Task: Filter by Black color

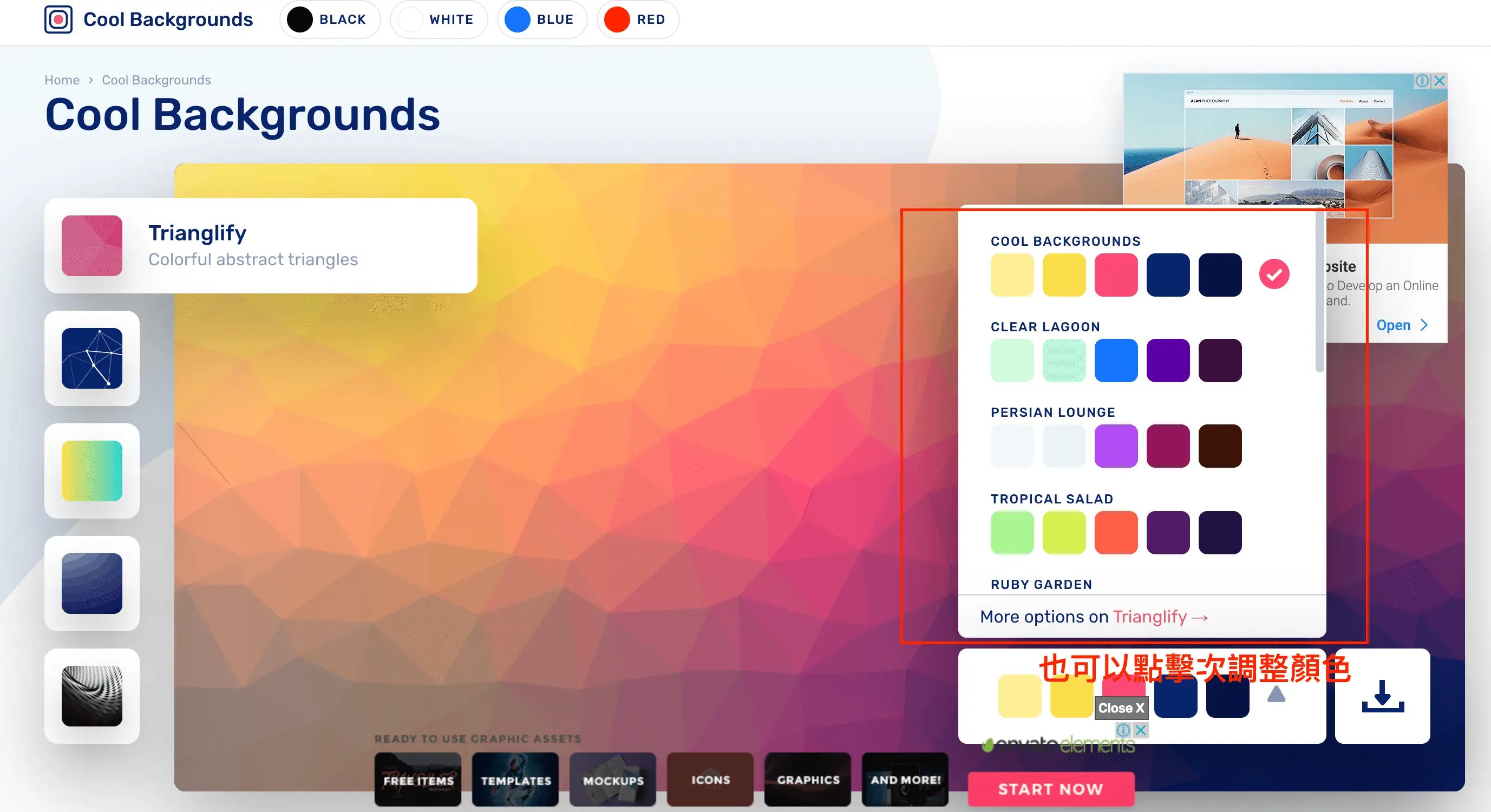Action: coord(330,19)
